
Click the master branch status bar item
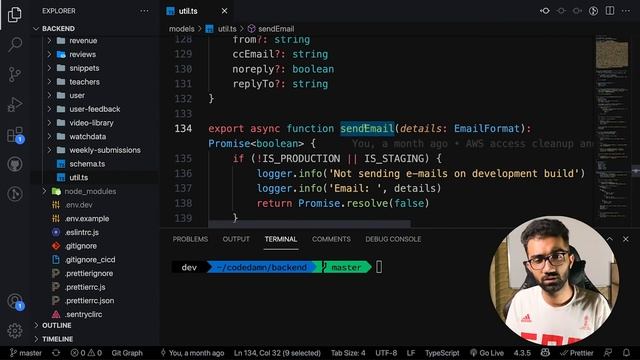pos(26,353)
